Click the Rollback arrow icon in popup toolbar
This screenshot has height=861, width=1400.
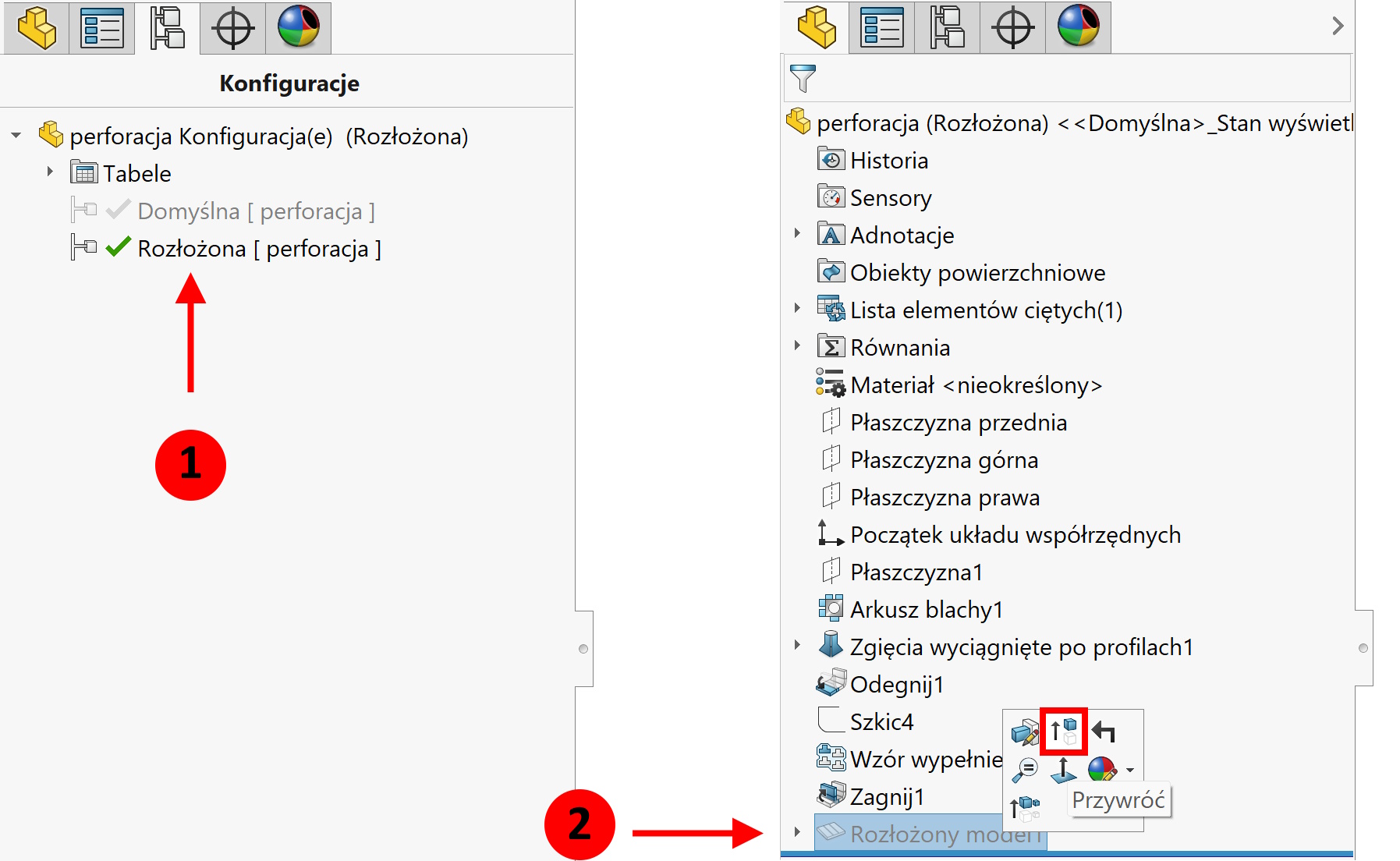[x=1104, y=732]
